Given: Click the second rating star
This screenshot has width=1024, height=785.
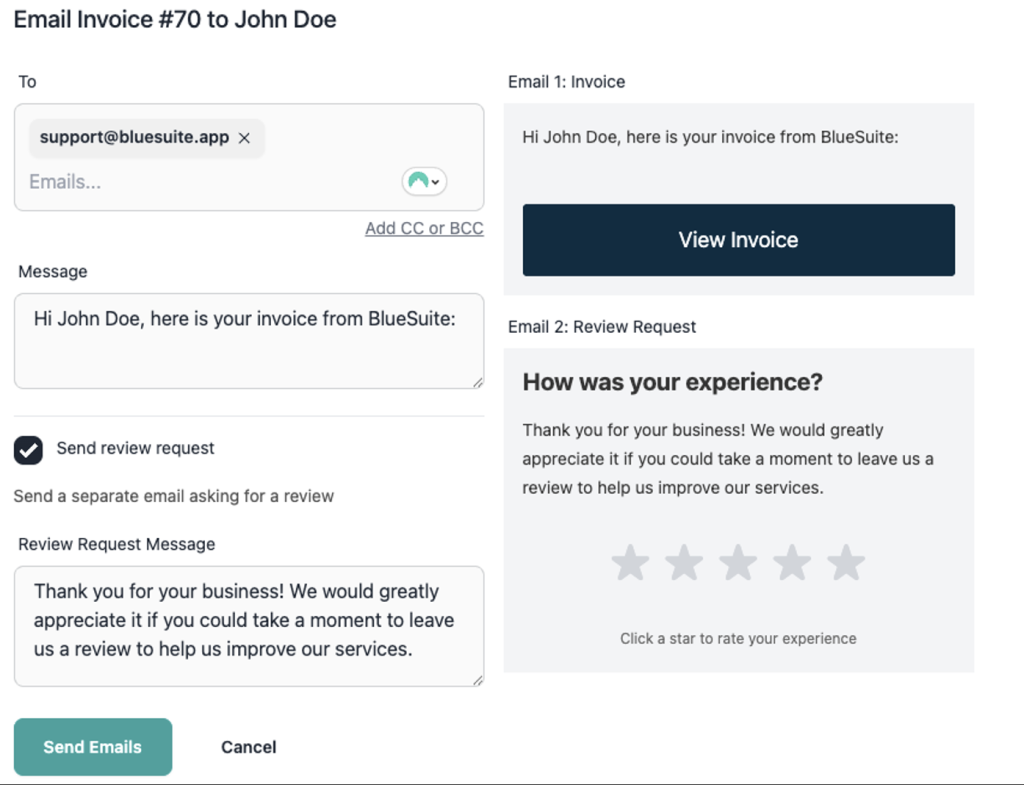Looking at the screenshot, I should coord(684,562).
